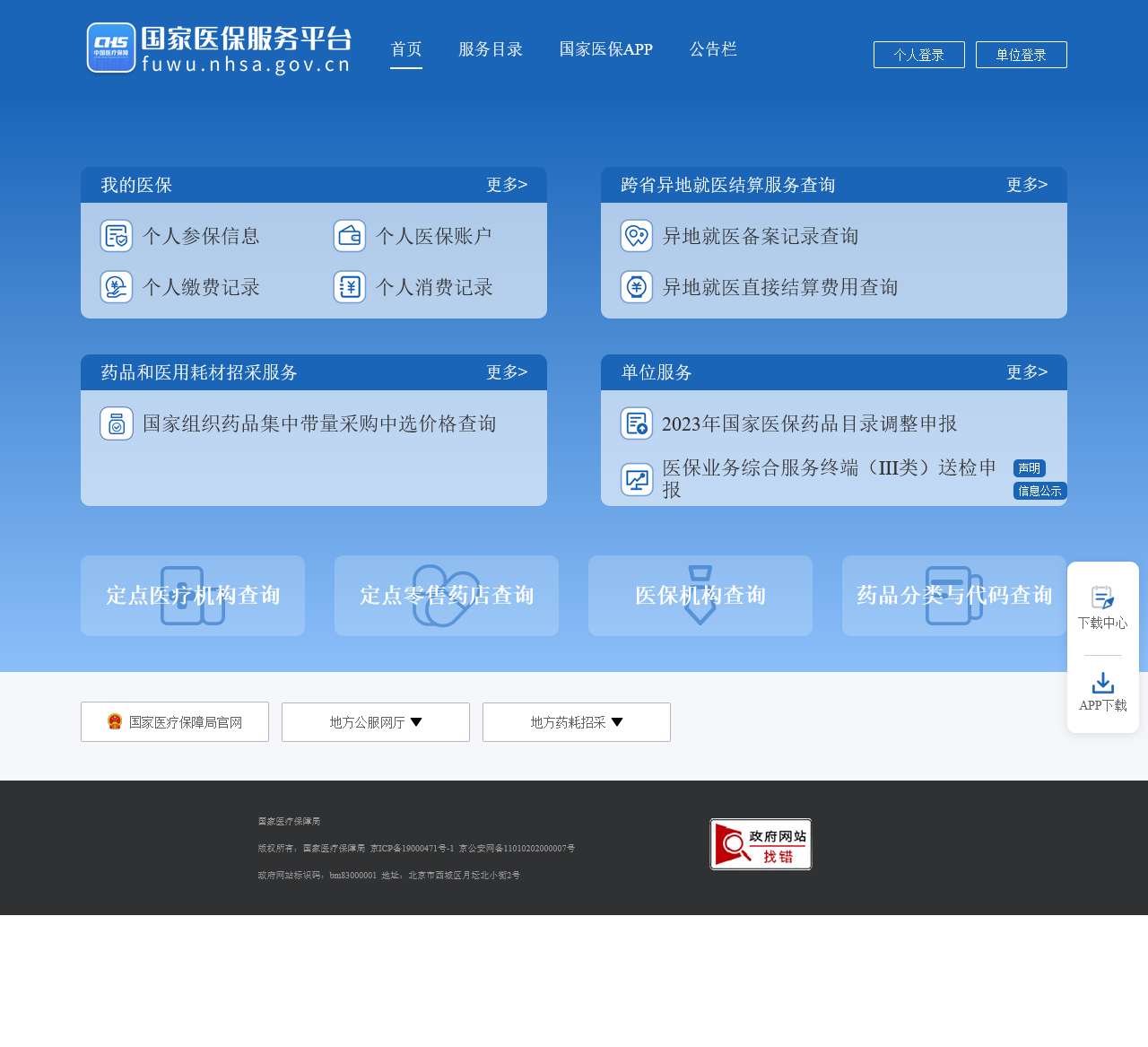Screen dimensions: 1148x1047
Task: Go to the 首页 tab
Action: click(x=406, y=49)
